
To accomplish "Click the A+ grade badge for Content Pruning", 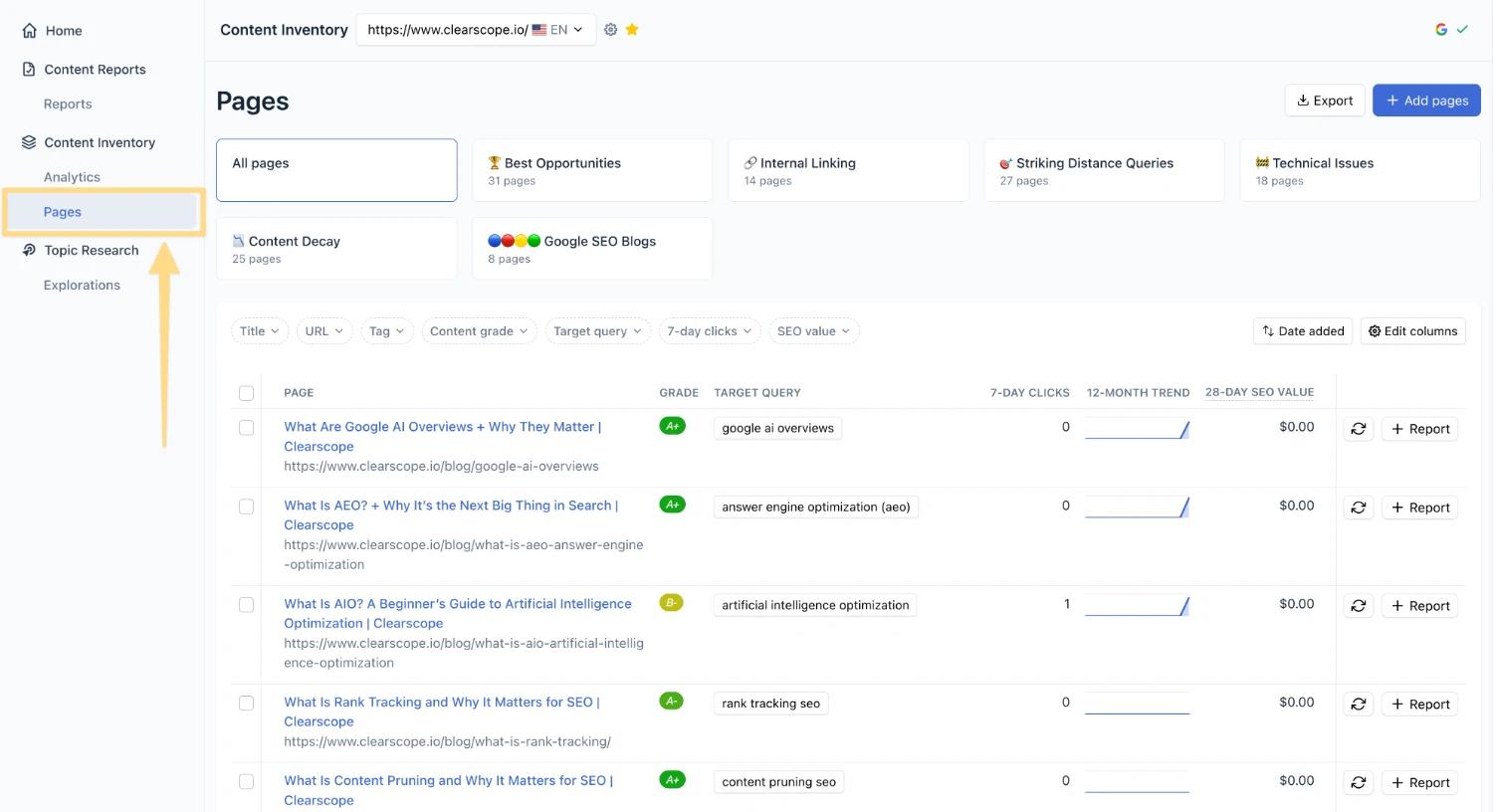I will point(673,779).
